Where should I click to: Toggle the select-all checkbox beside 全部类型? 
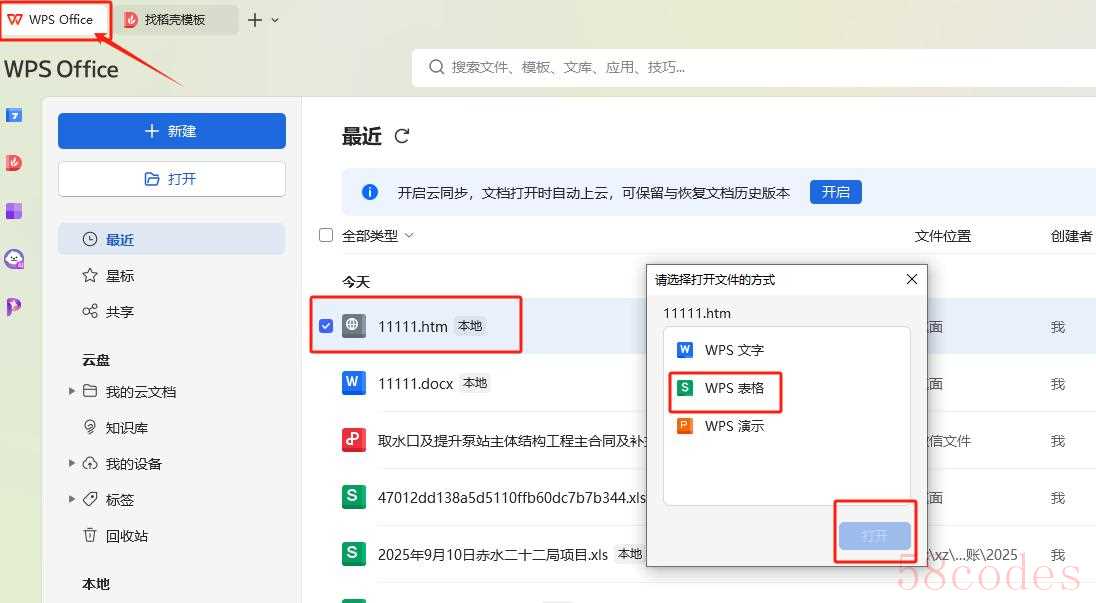pos(326,235)
